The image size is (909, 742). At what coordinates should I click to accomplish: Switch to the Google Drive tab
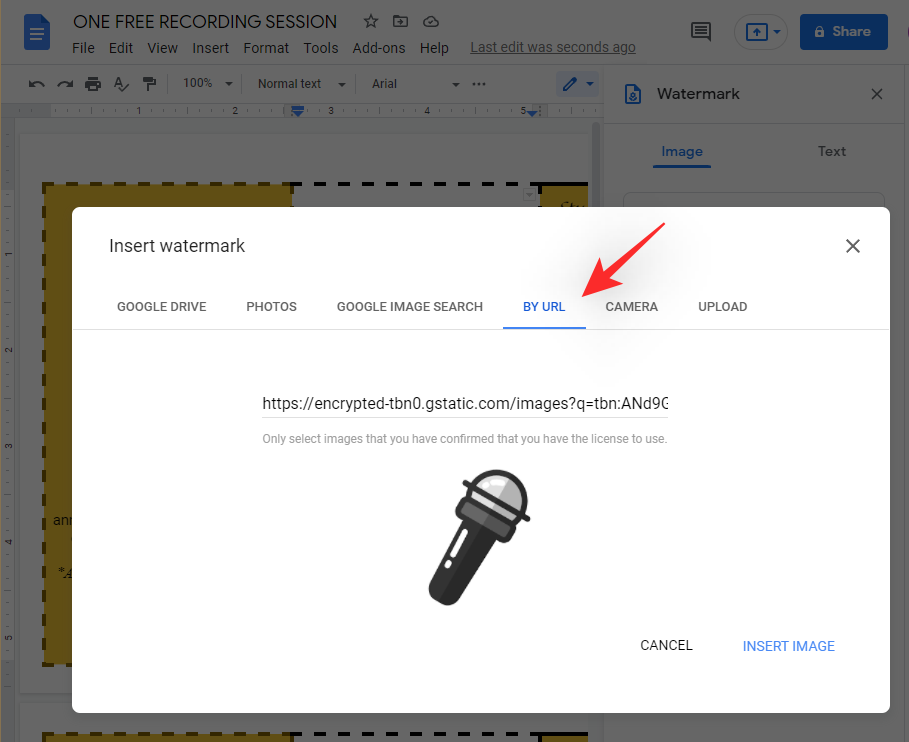pos(161,307)
